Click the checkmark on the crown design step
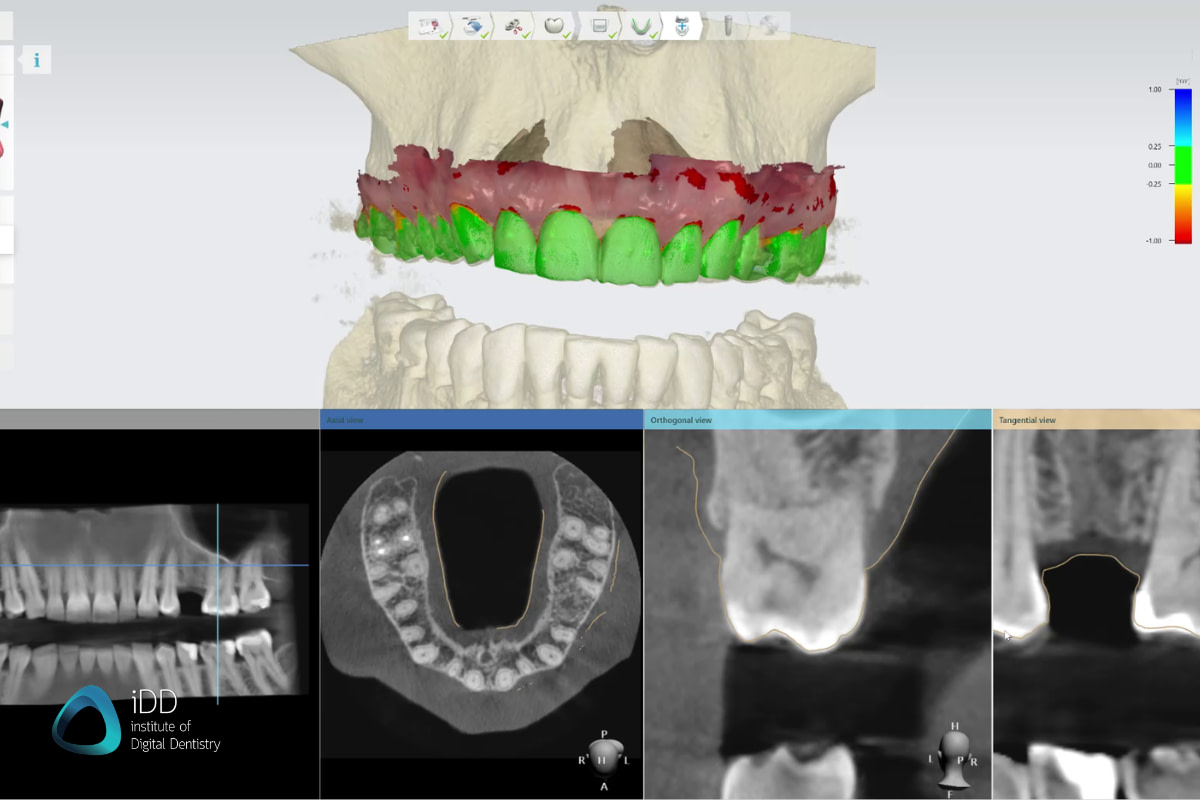Viewport: 1200px width, 800px height. coord(565,36)
